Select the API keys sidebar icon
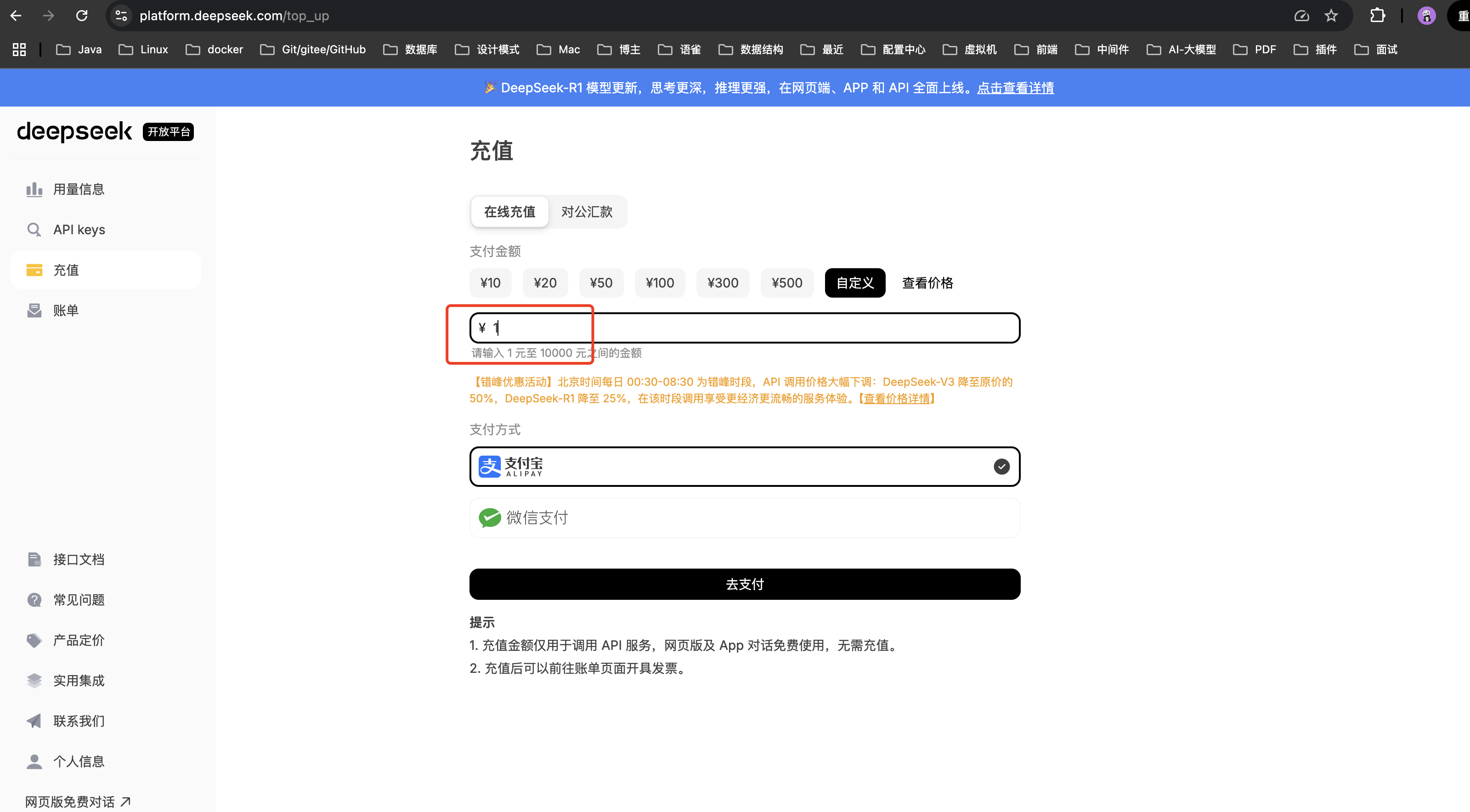 [34, 229]
